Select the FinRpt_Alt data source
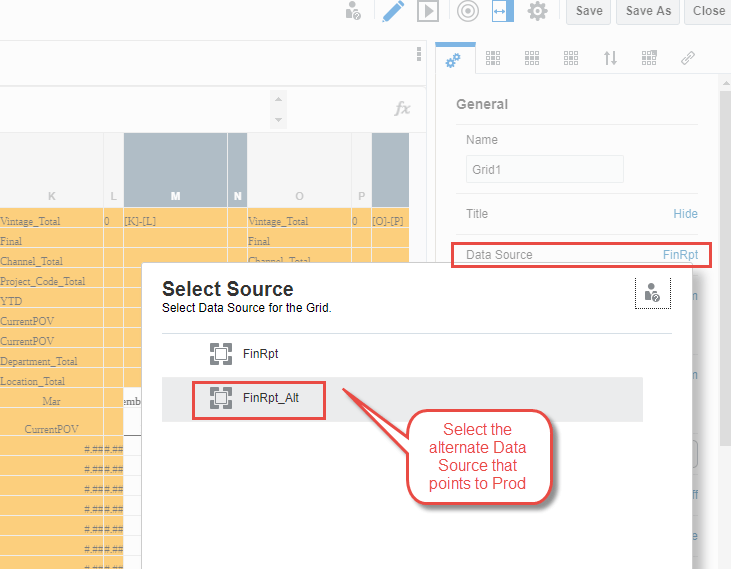 point(270,398)
